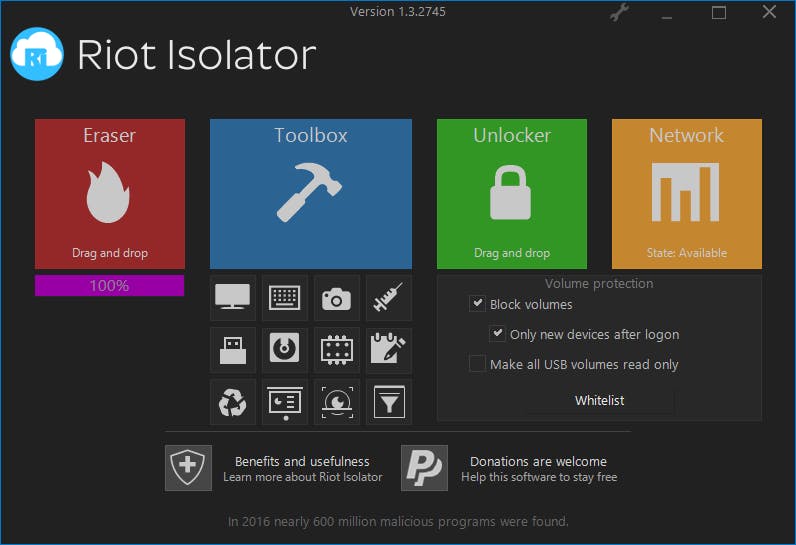Click the notepad with pencil icon
This screenshot has height=545, width=796.
click(389, 350)
